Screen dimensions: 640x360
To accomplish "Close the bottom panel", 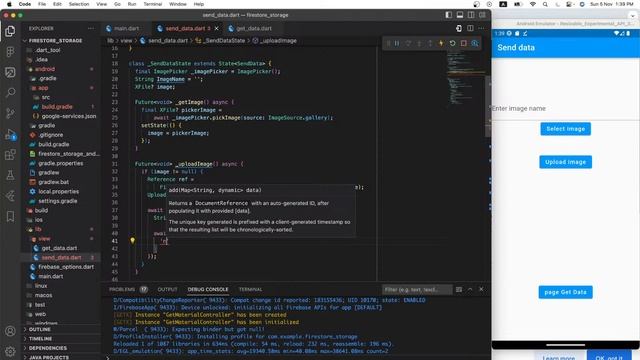I will point(481,289).
